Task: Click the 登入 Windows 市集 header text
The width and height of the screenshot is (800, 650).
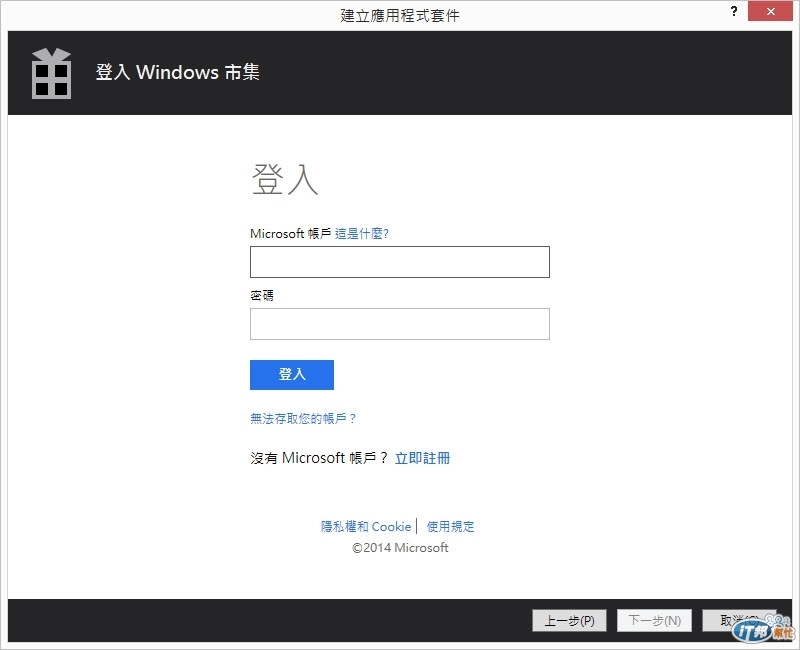Action: point(178,72)
